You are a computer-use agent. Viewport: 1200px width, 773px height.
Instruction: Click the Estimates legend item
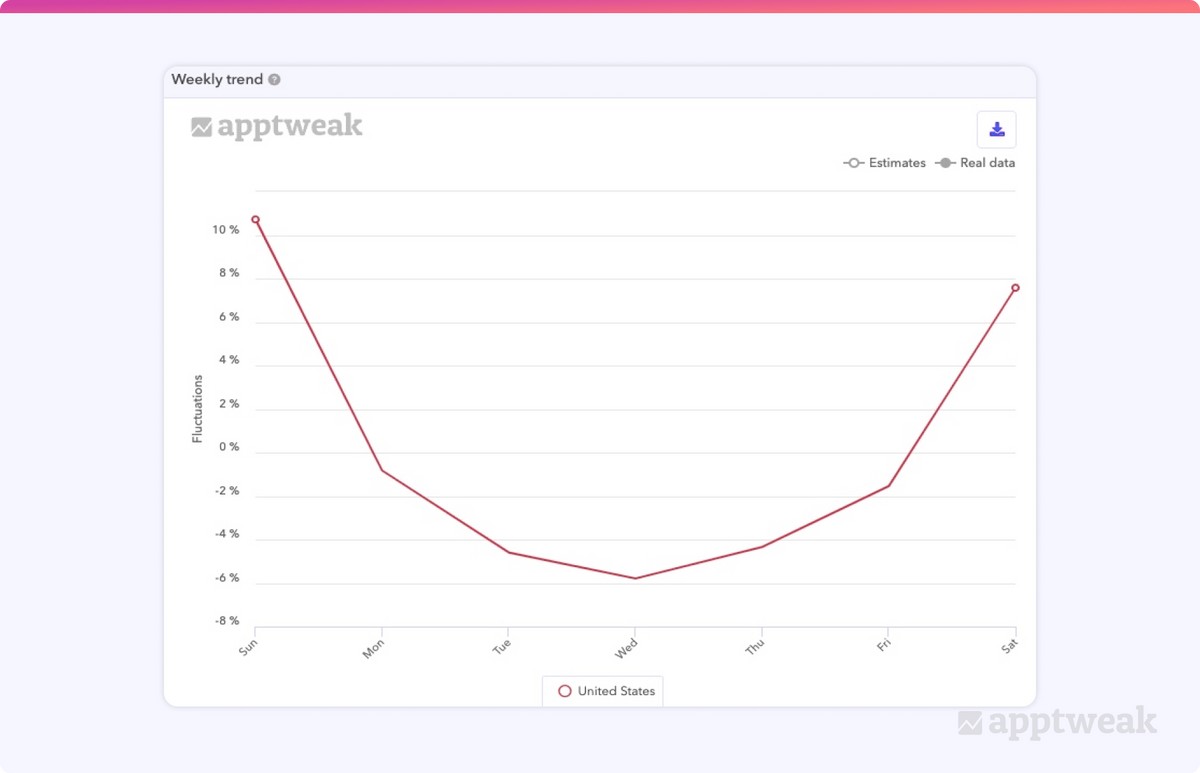coord(885,163)
